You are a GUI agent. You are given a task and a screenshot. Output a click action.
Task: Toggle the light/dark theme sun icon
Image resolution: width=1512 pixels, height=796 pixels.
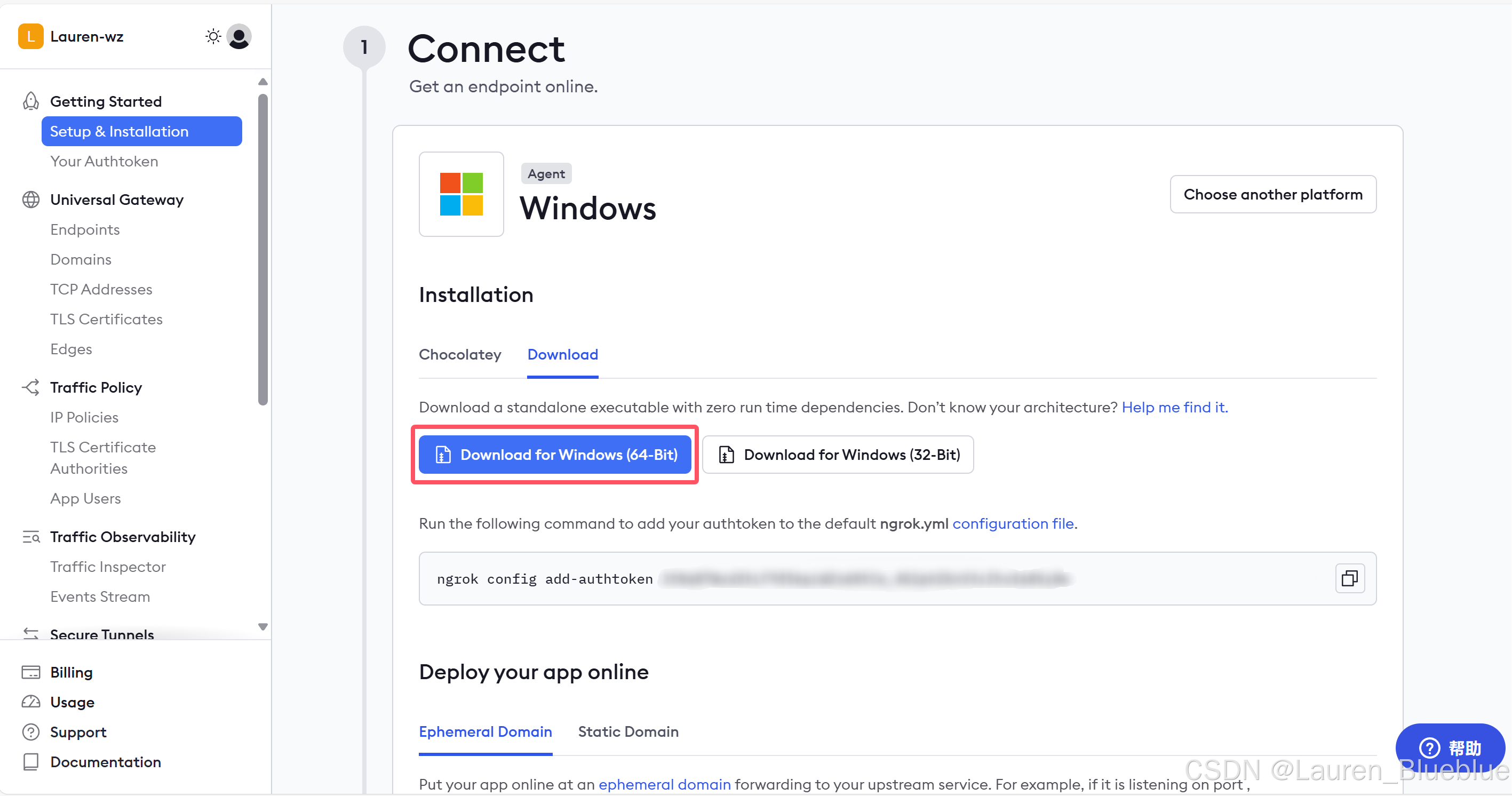(x=213, y=36)
